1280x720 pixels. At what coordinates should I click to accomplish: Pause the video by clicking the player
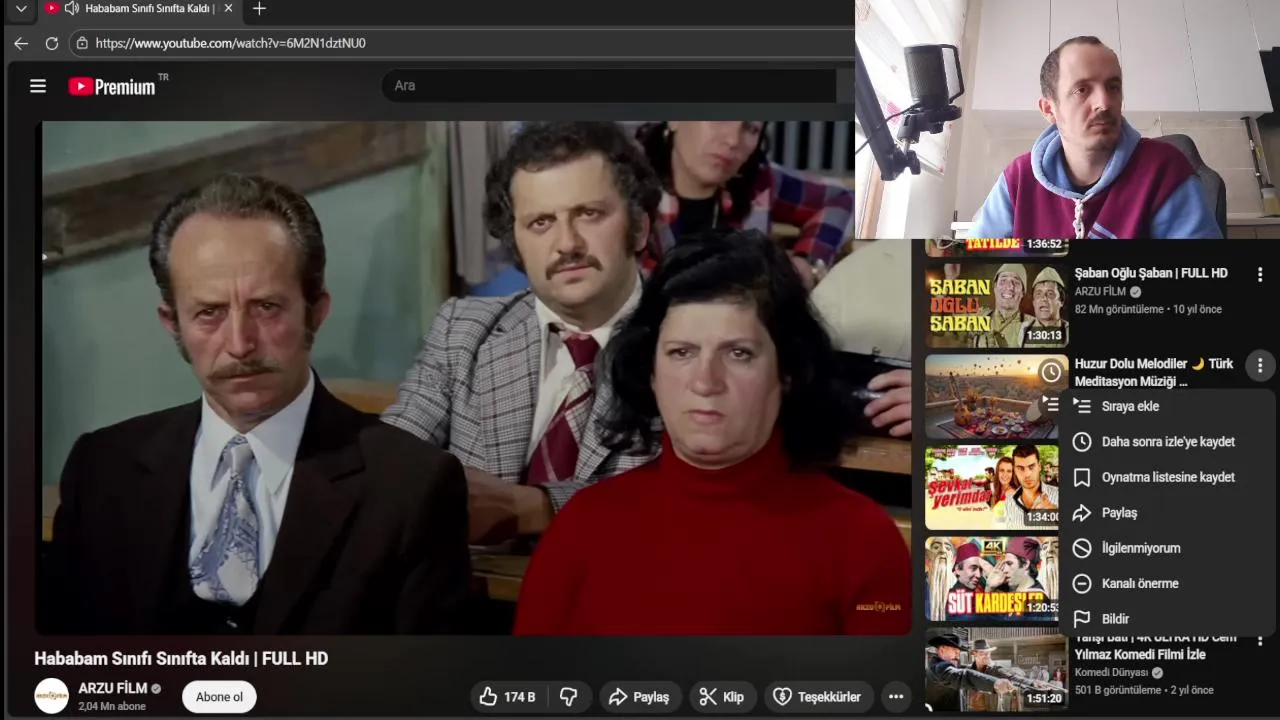474,378
